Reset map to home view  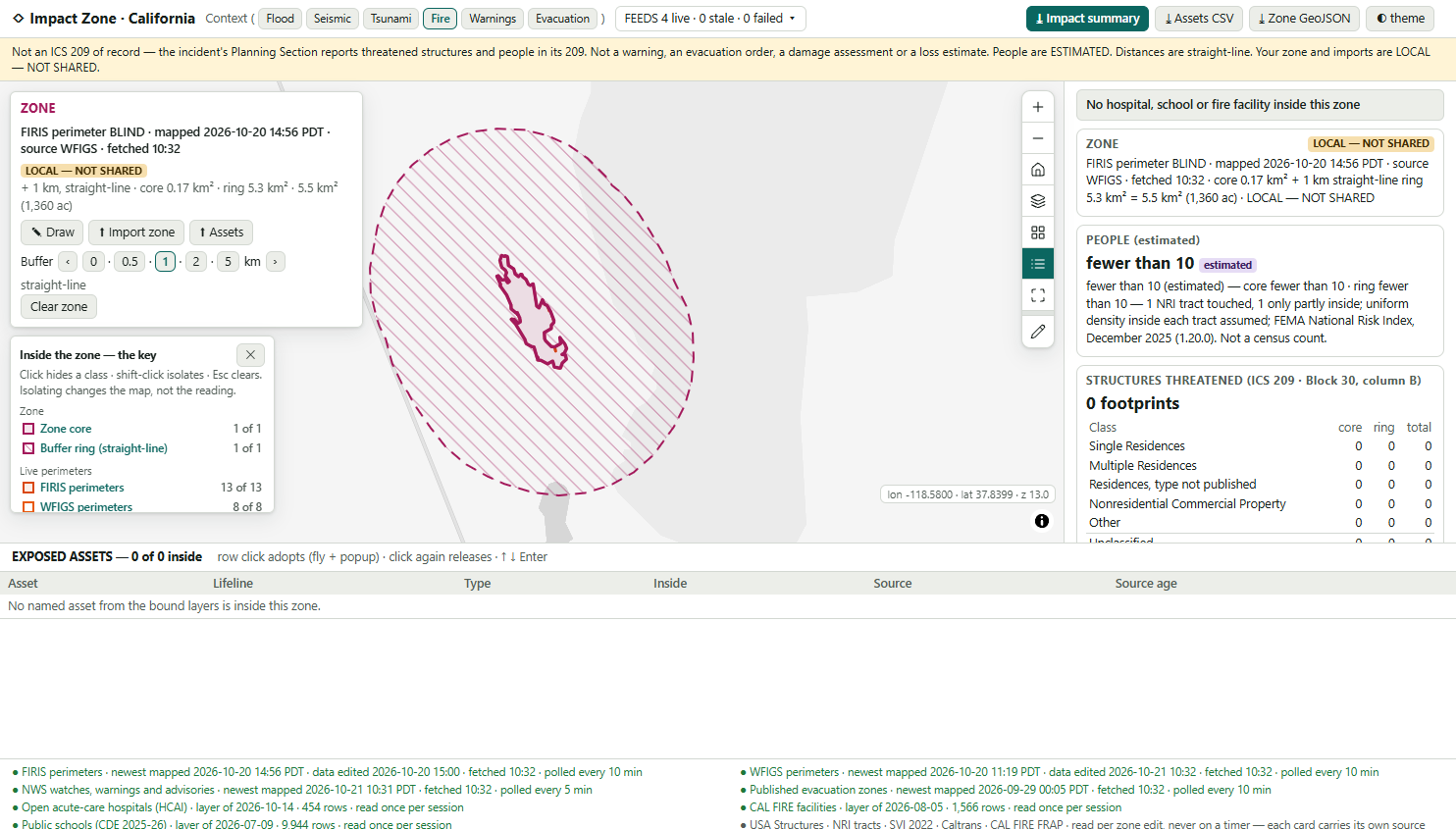[1038, 170]
